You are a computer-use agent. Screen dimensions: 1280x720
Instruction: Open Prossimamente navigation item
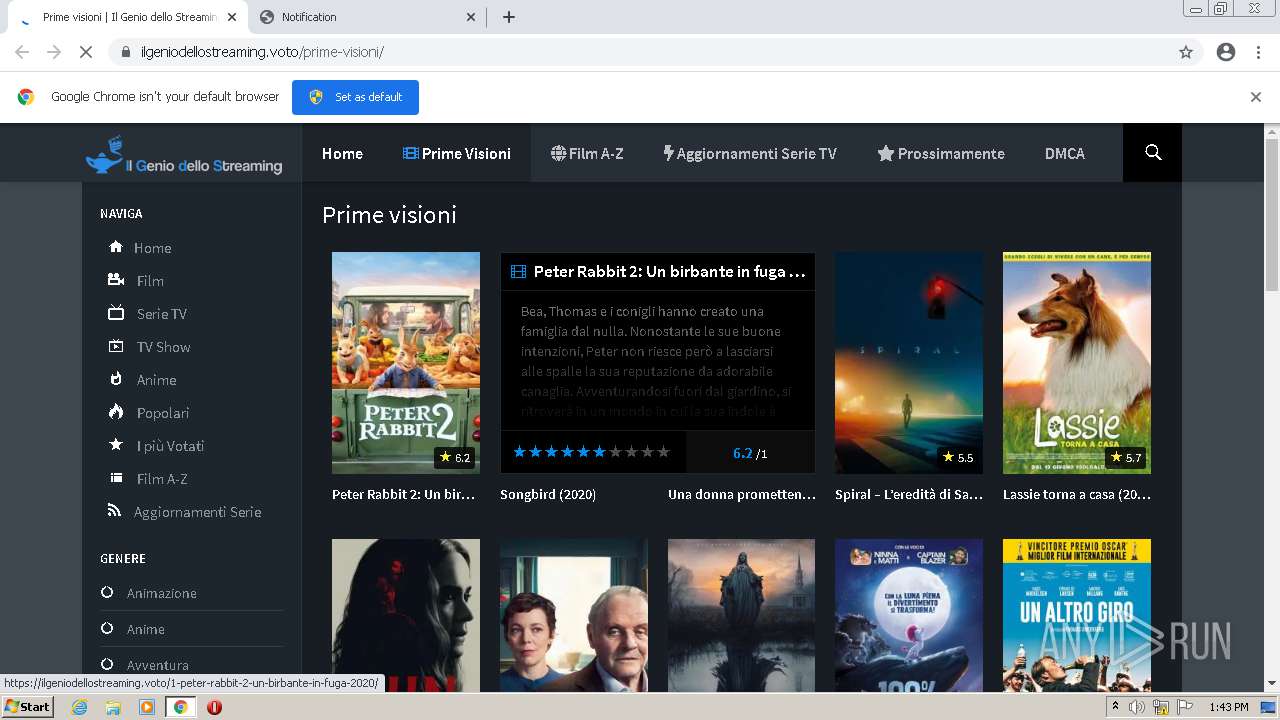pos(941,153)
